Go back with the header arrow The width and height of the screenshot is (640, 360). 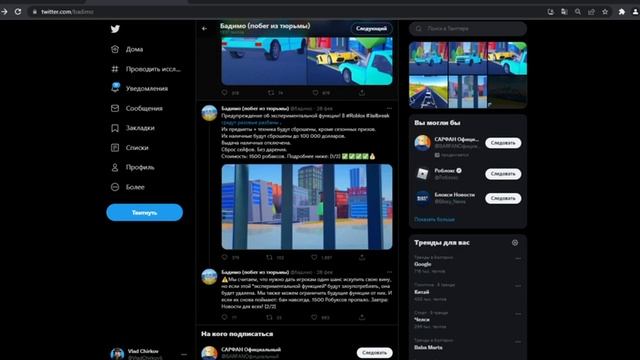click(204, 29)
